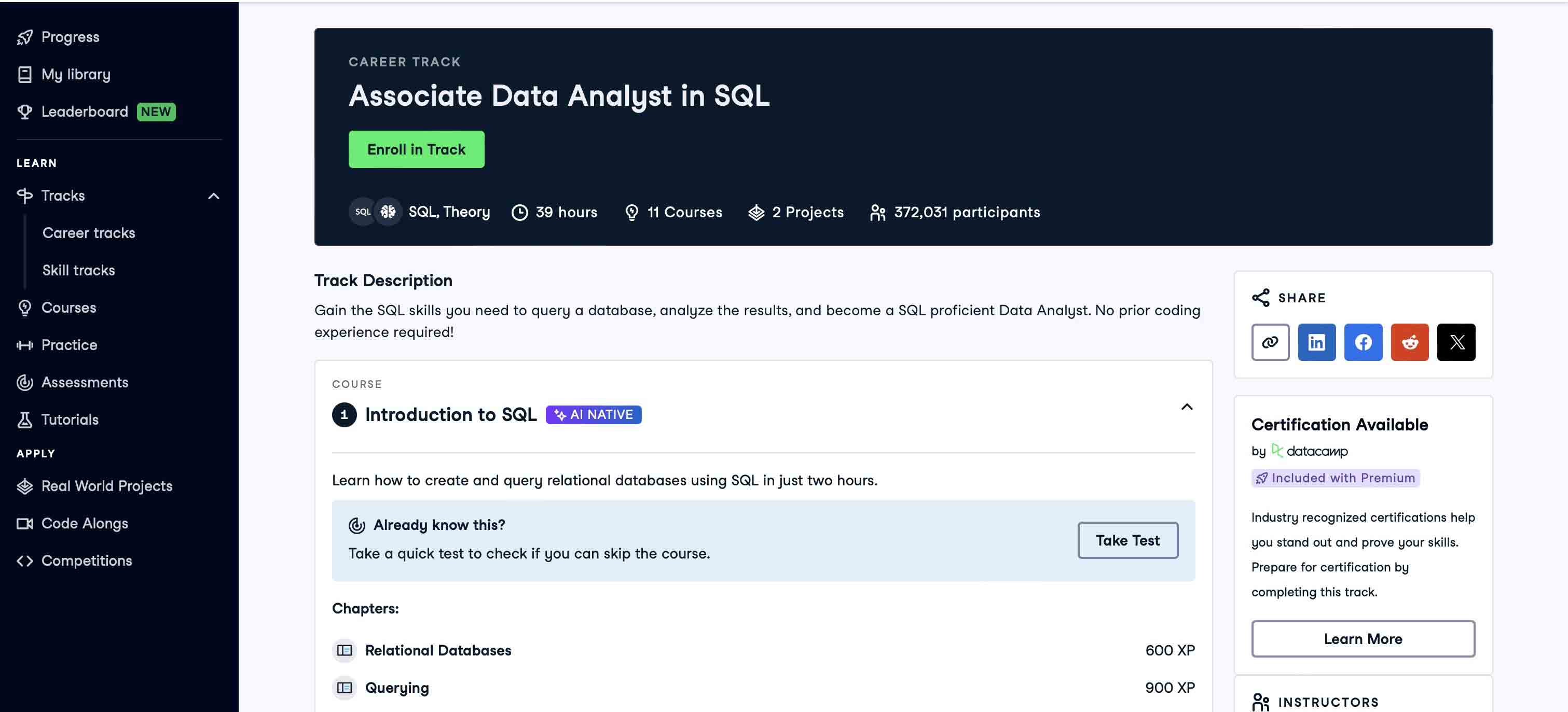The image size is (1568, 712).
Task: Click the 600 XP value
Action: coord(1170,650)
